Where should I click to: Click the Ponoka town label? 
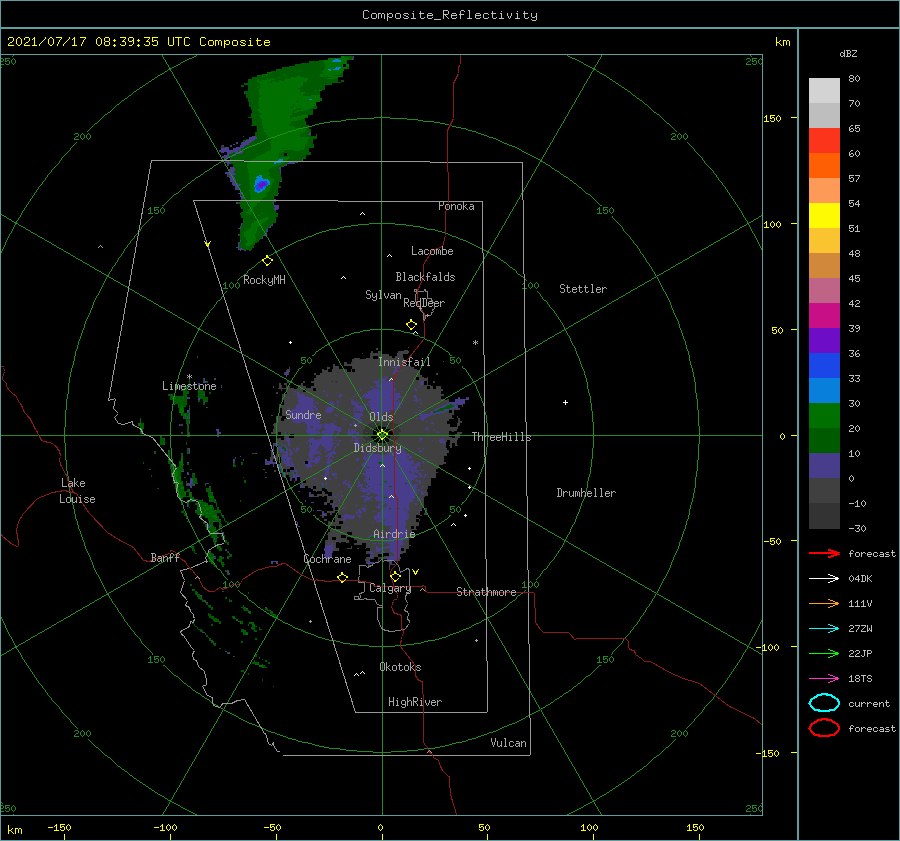456,206
